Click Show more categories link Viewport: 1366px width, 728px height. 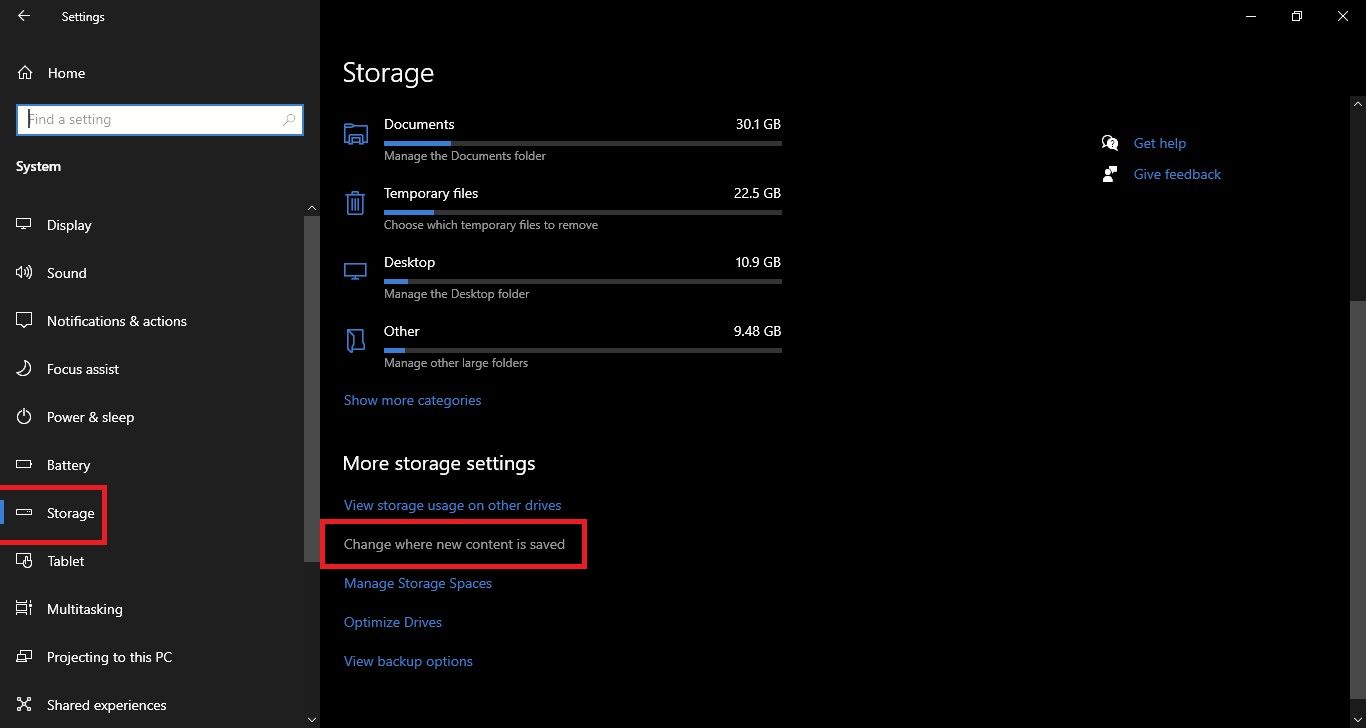(x=412, y=400)
